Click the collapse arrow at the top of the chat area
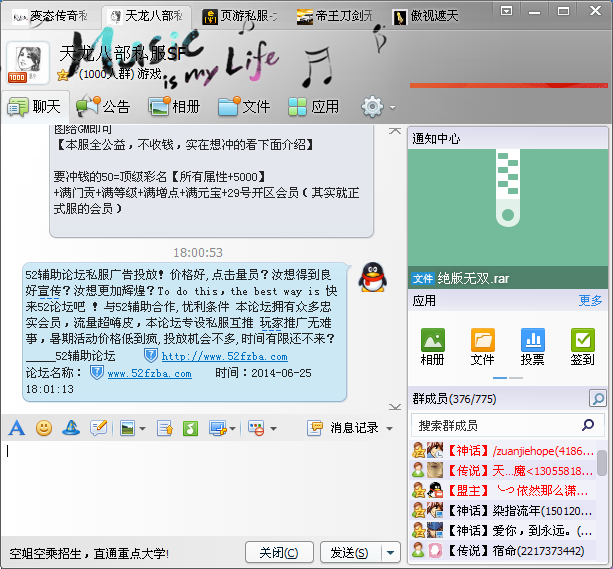This screenshot has width=613, height=569. (x=395, y=131)
